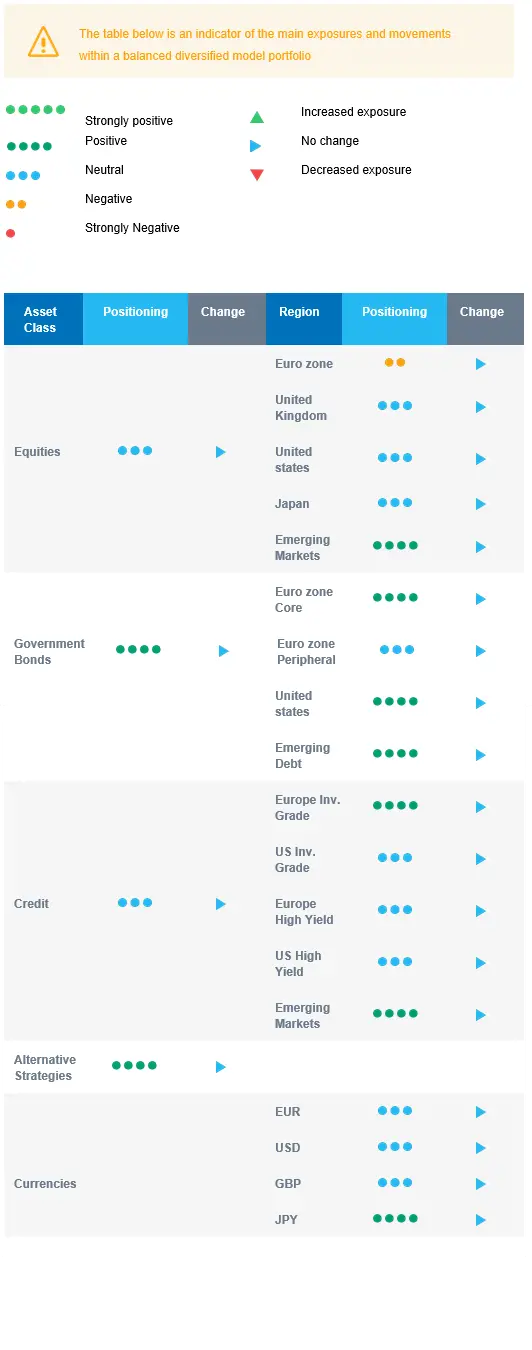Select the US High Yield region label
The height and width of the screenshot is (1350, 532).
298,963
